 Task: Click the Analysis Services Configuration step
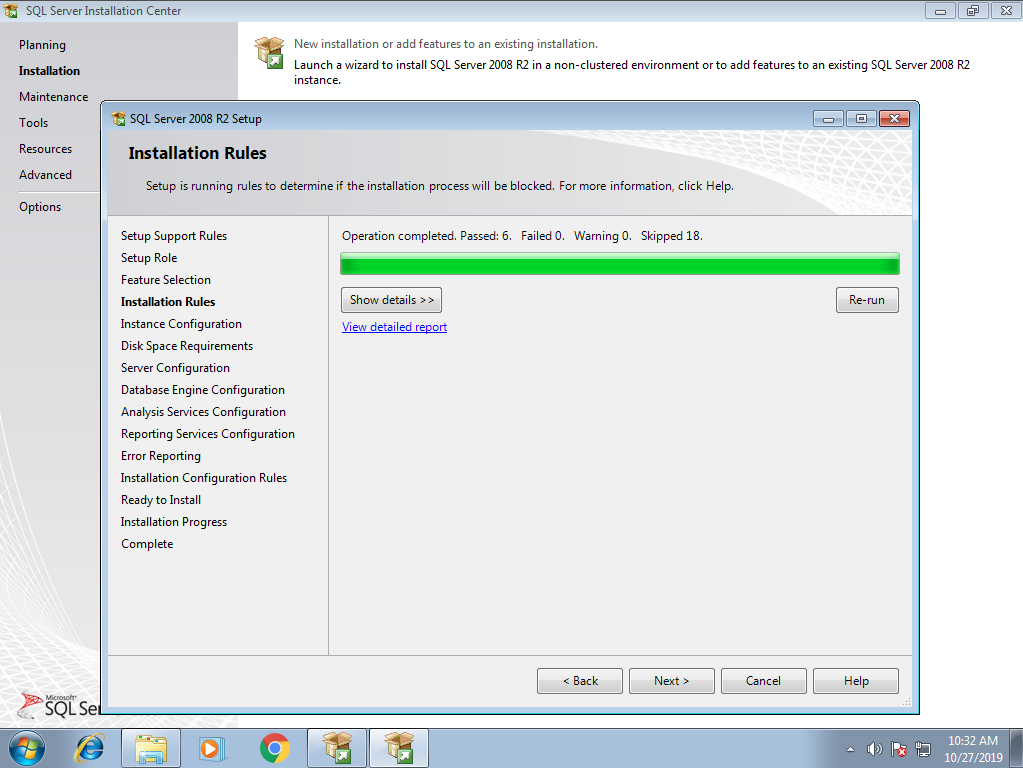pos(203,412)
